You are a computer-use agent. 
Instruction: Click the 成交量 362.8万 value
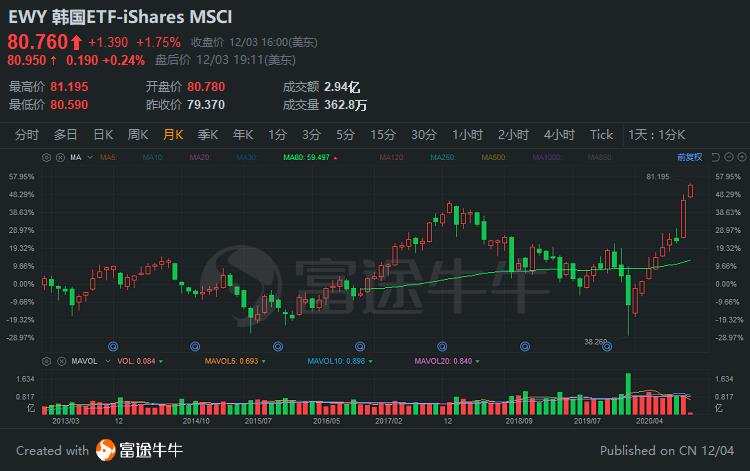pyautogui.click(x=345, y=105)
